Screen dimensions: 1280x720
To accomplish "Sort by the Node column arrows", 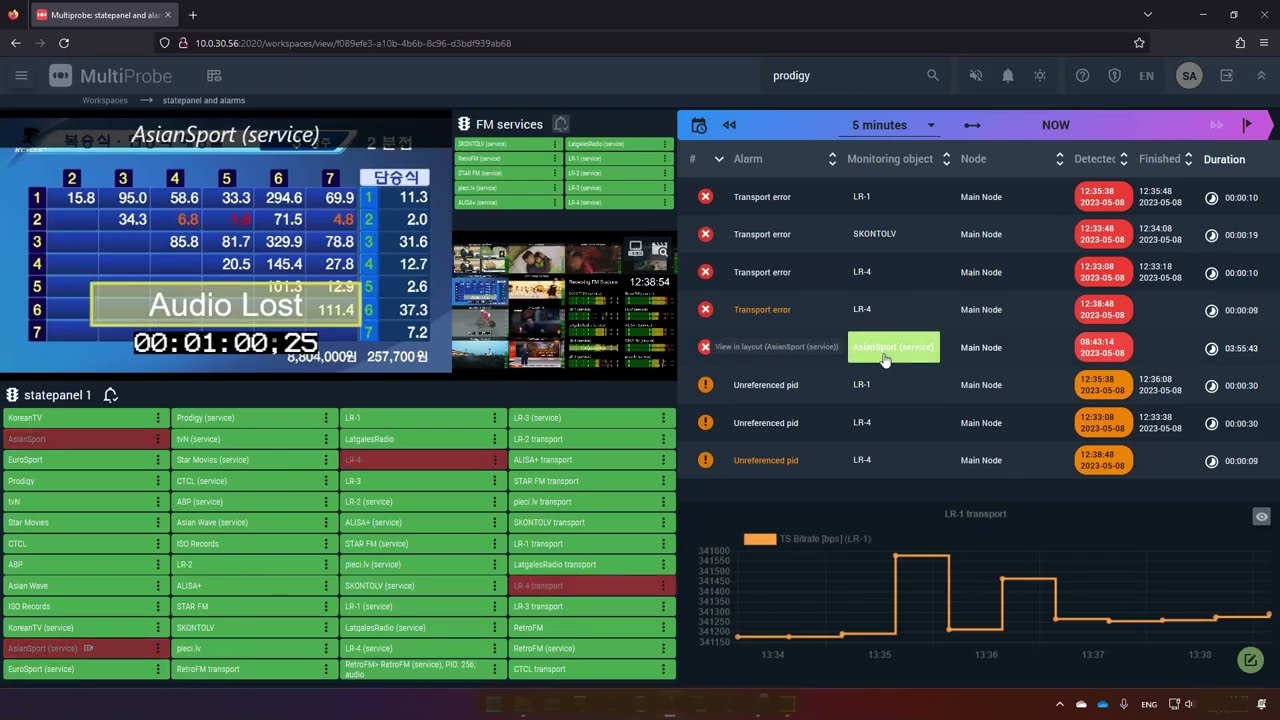I will (x=1060, y=159).
